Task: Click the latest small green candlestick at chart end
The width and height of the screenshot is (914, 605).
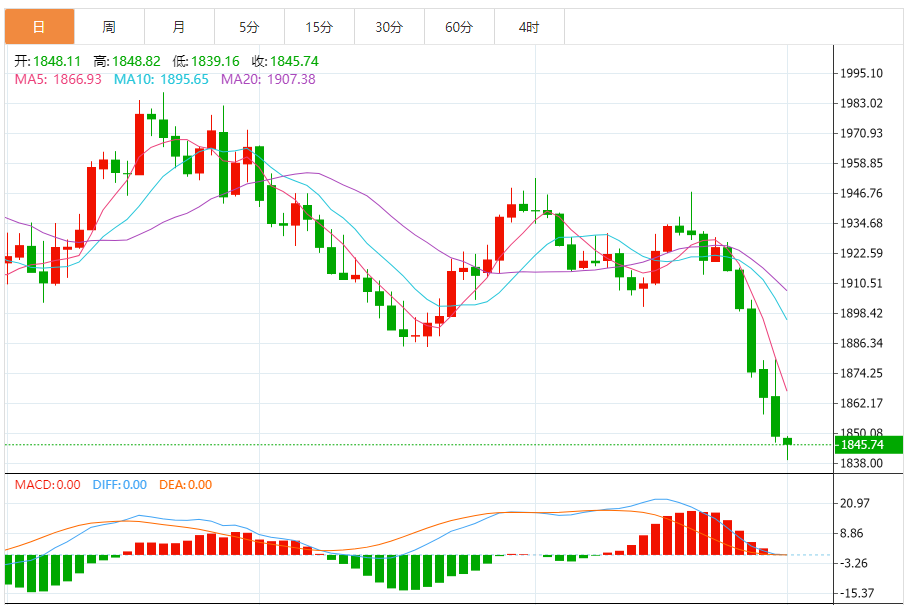Action: coord(788,444)
